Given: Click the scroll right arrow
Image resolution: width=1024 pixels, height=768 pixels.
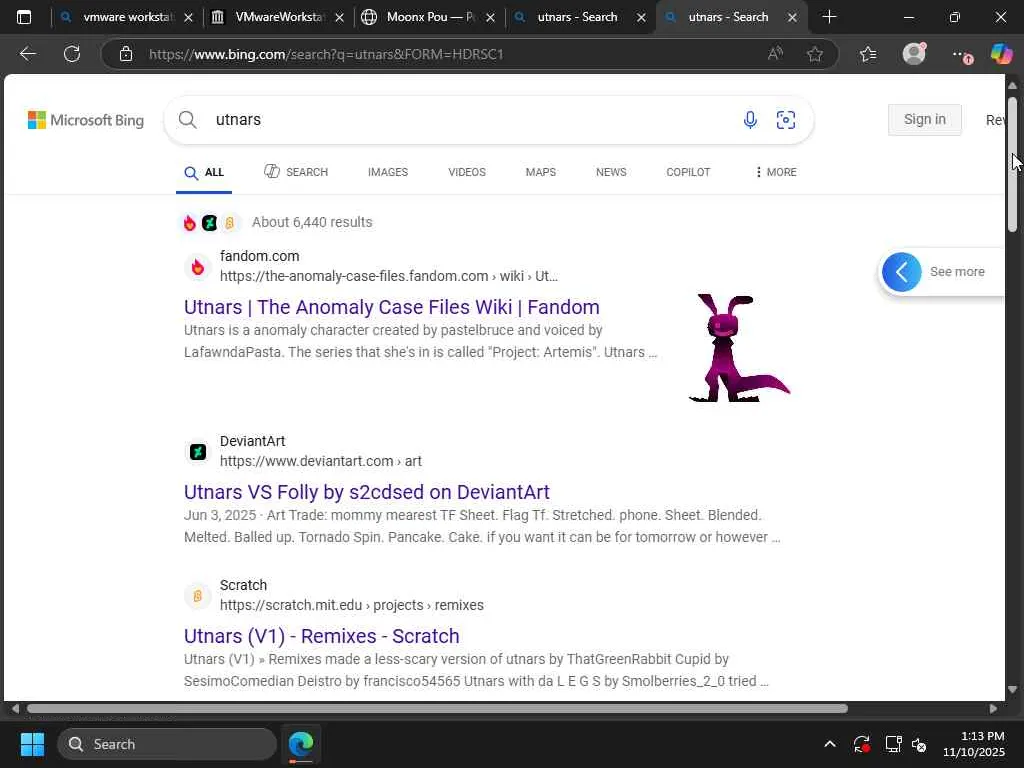Looking at the screenshot, I should [x=993, y=709].
